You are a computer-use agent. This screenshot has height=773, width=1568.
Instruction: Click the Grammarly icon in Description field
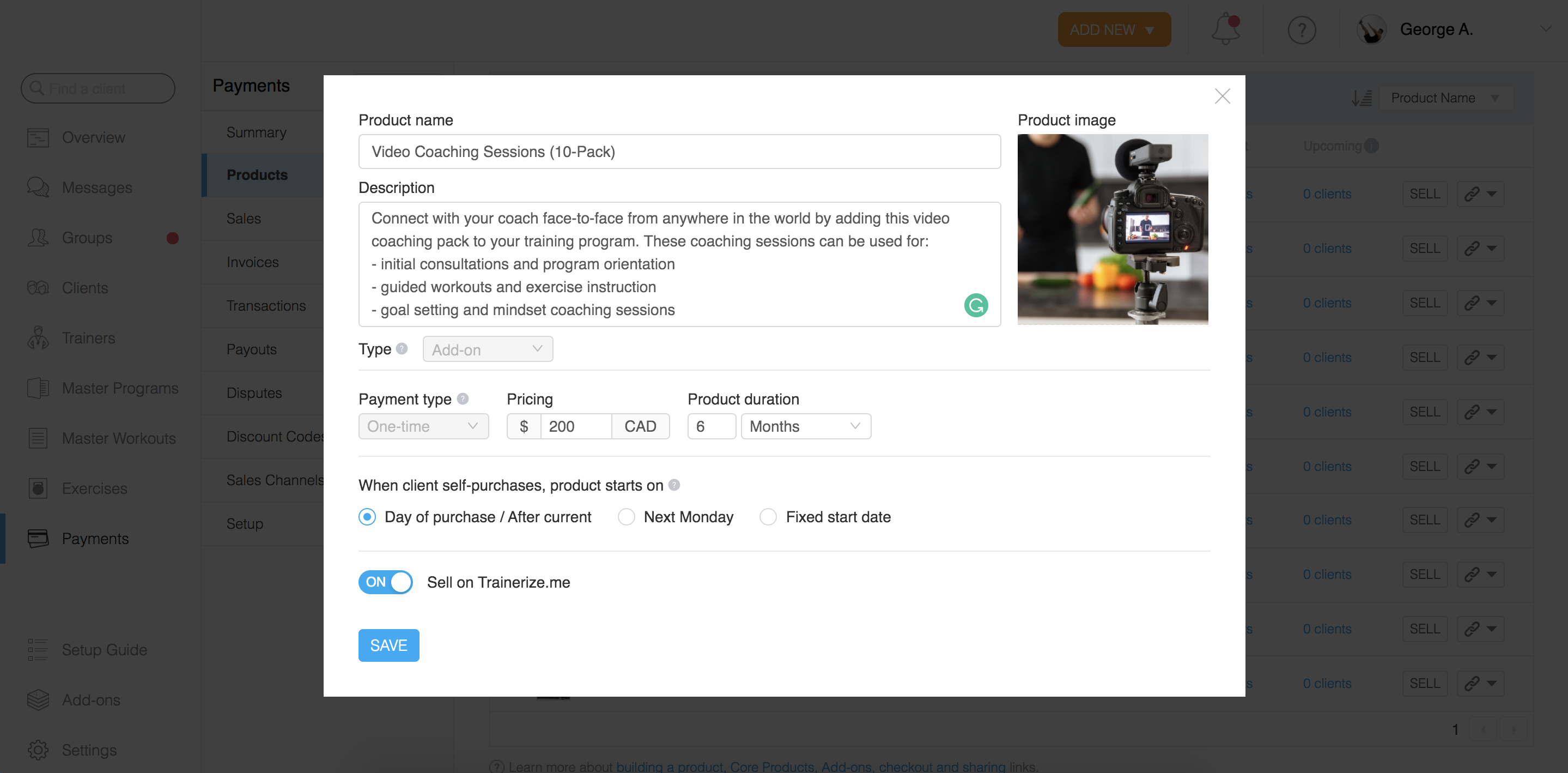pyautogui.click(x=975, y=305)
